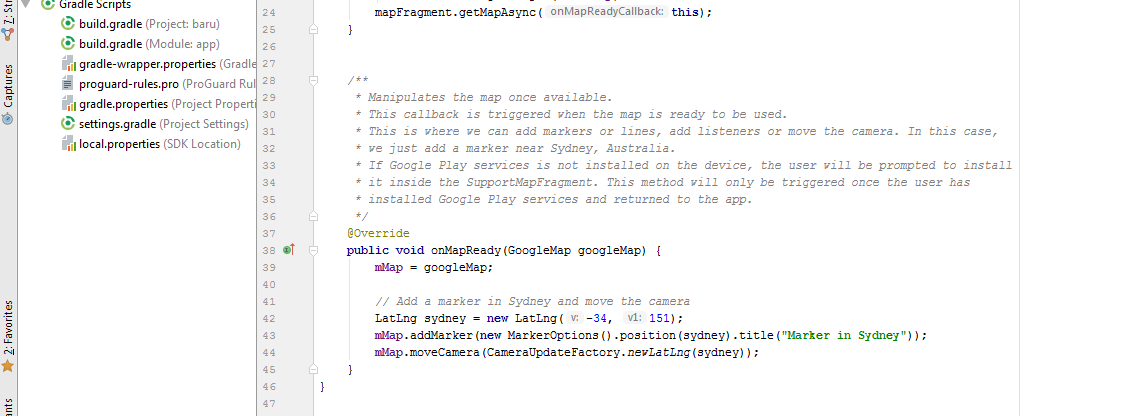Click the Favorites star icon in sidebar
Image resolution: width=1132 pixels, height=416 pixels.
tap(8, 366)
